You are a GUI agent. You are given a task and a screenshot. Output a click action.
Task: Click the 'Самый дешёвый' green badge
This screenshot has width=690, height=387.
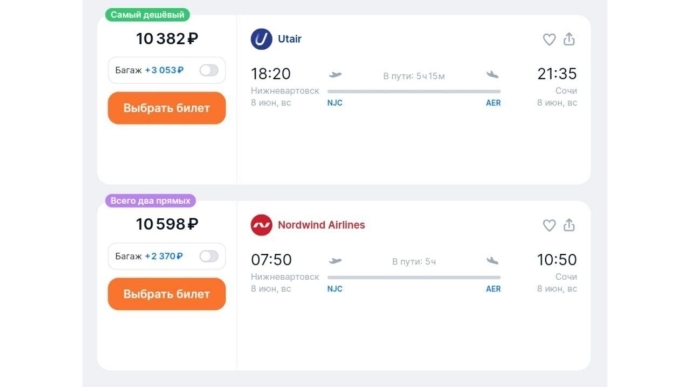147,15
